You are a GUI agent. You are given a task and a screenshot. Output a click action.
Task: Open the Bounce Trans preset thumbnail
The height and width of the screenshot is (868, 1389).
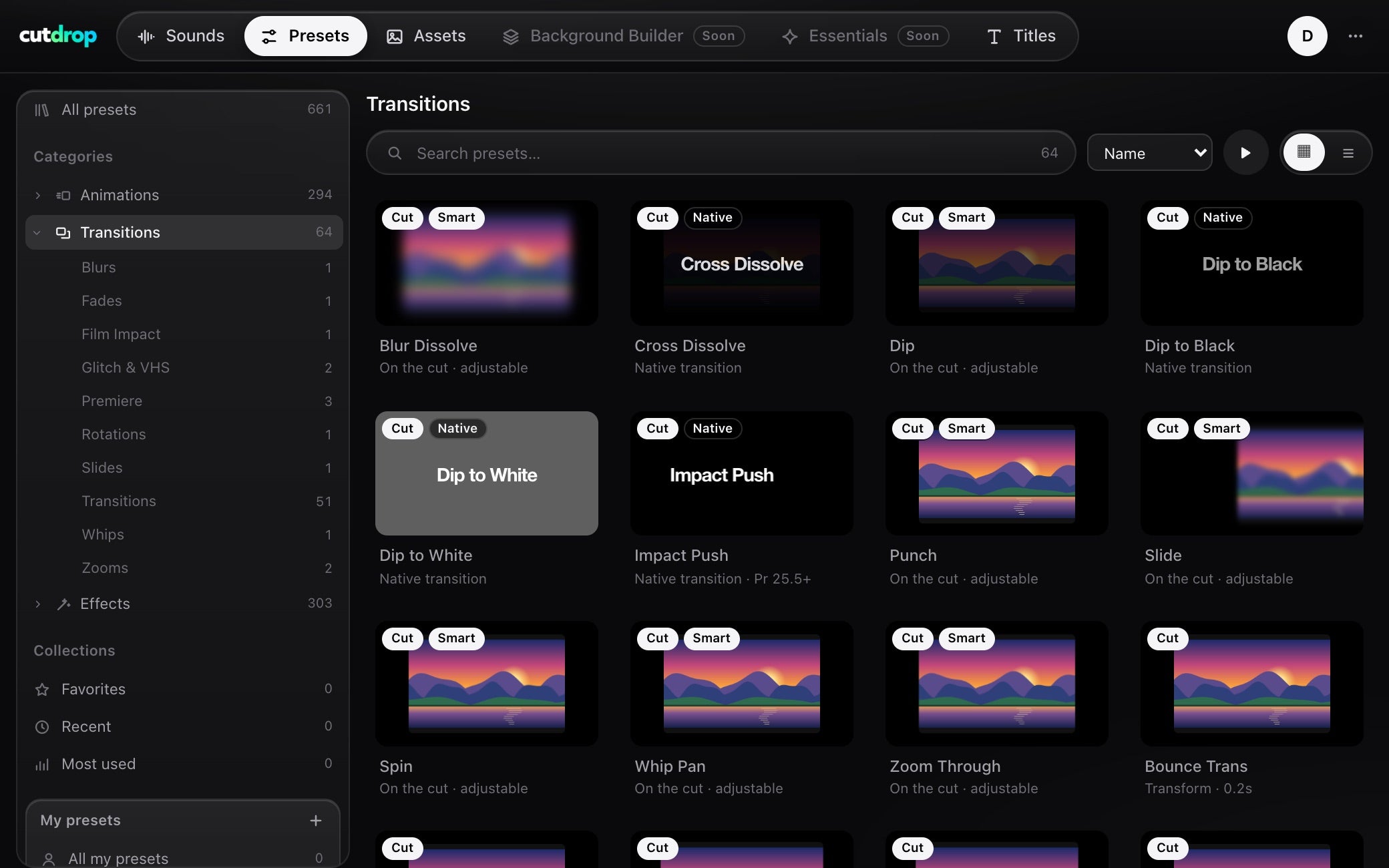tap(1252, 684)
